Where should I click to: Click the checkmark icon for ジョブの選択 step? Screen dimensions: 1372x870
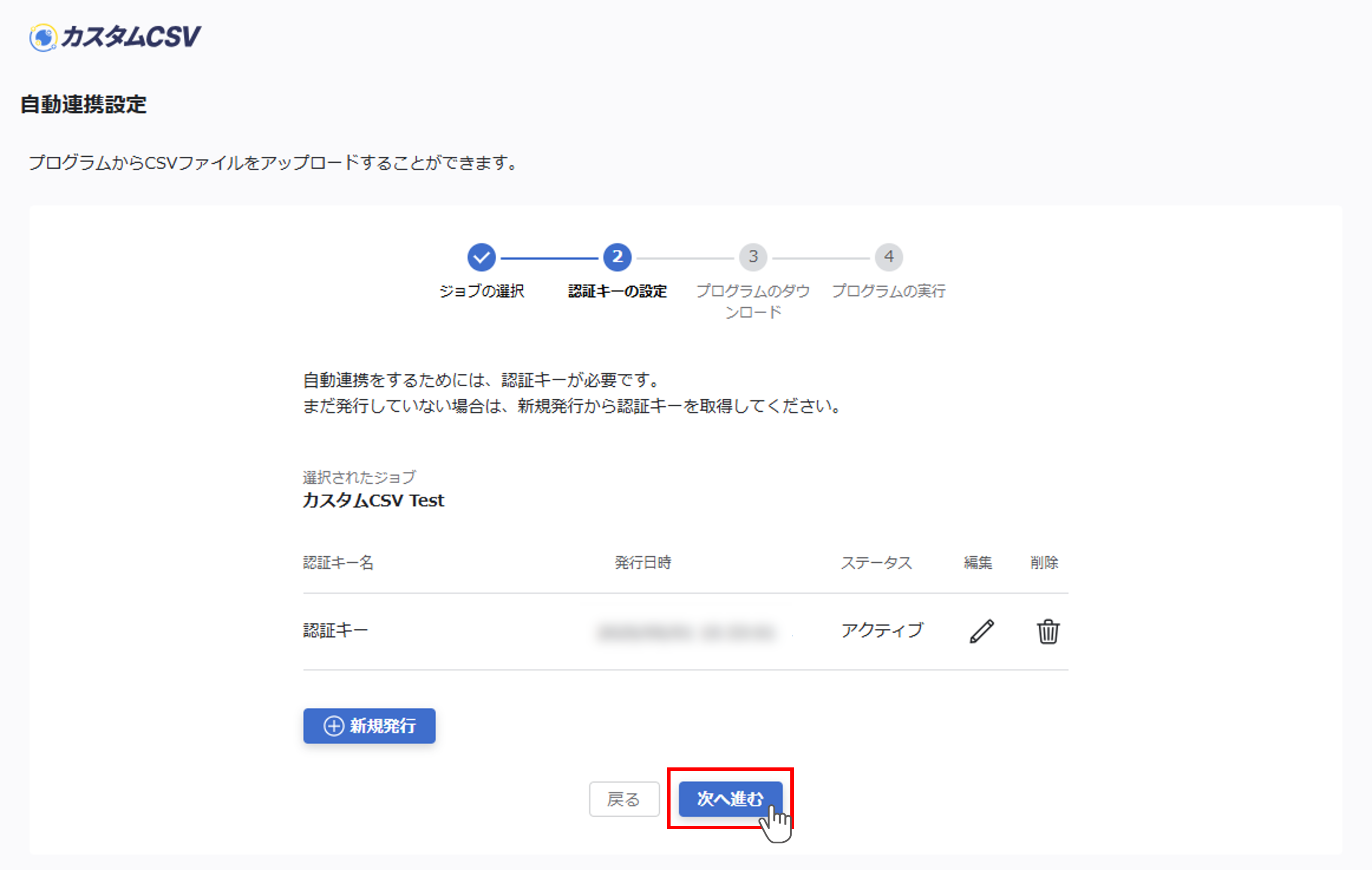point(482,257)
